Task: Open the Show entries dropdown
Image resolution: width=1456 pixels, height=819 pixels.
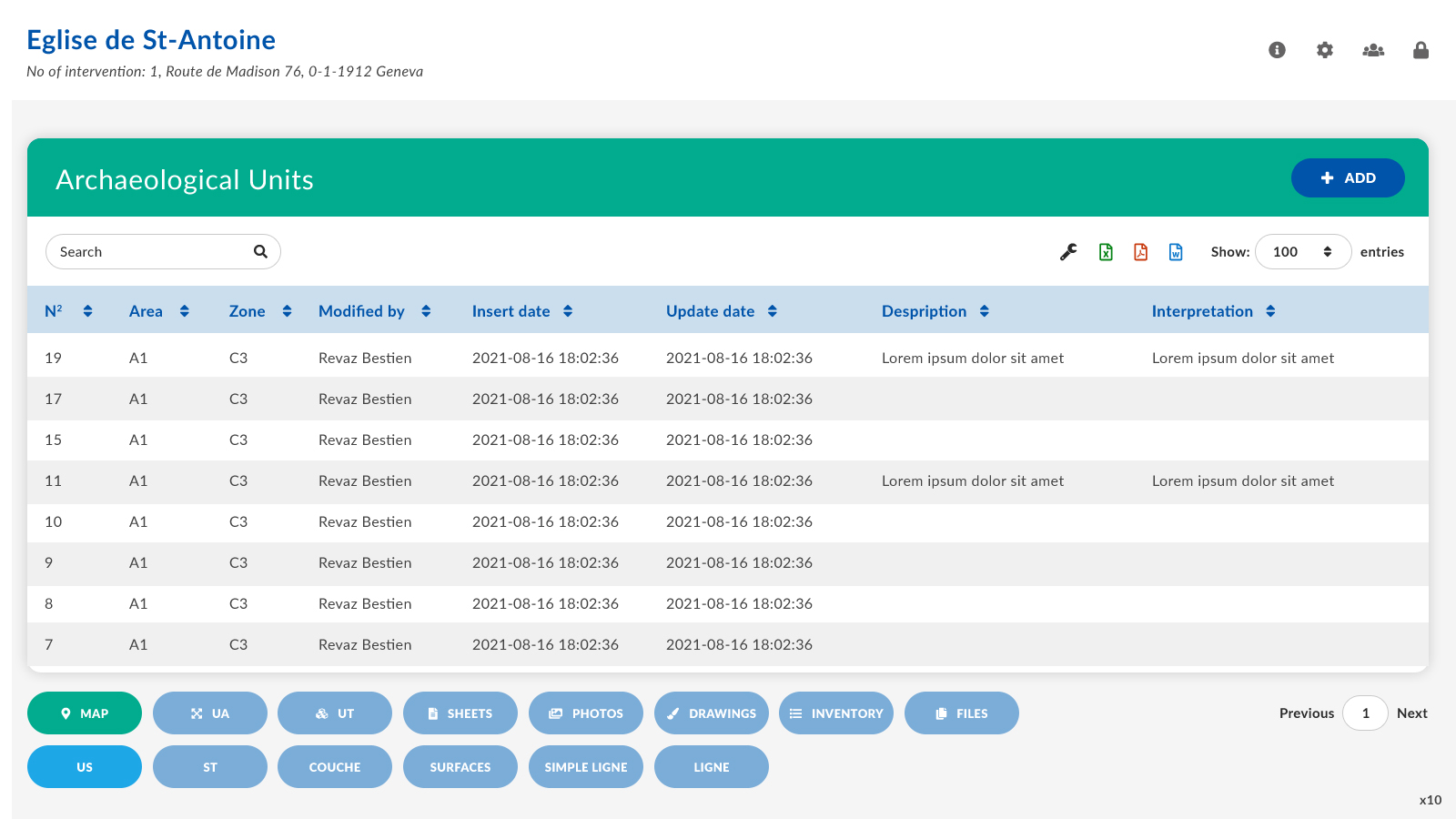Action: (x=1302, y=252)
